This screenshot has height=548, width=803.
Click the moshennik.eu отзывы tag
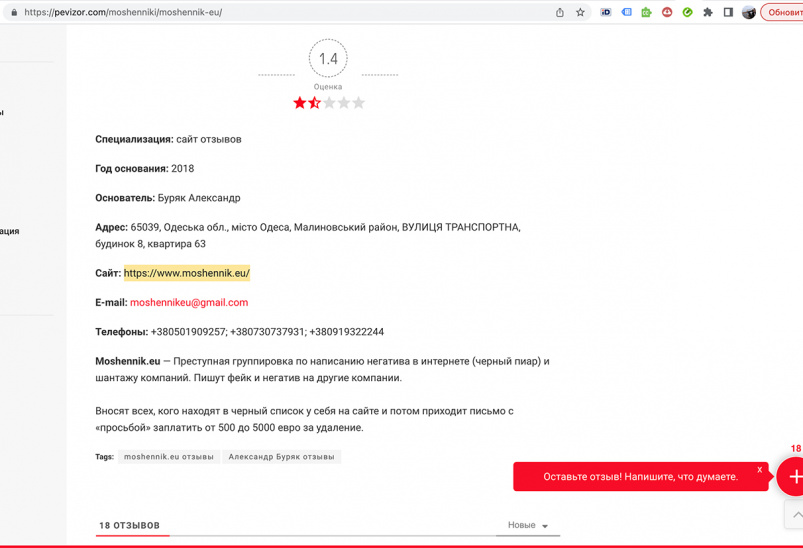[169, 457]
